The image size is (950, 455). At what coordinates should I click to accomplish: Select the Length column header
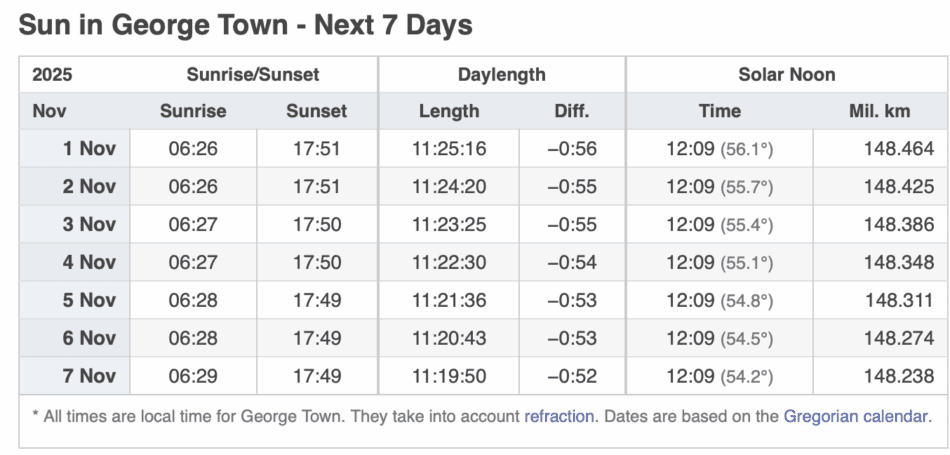449,111
